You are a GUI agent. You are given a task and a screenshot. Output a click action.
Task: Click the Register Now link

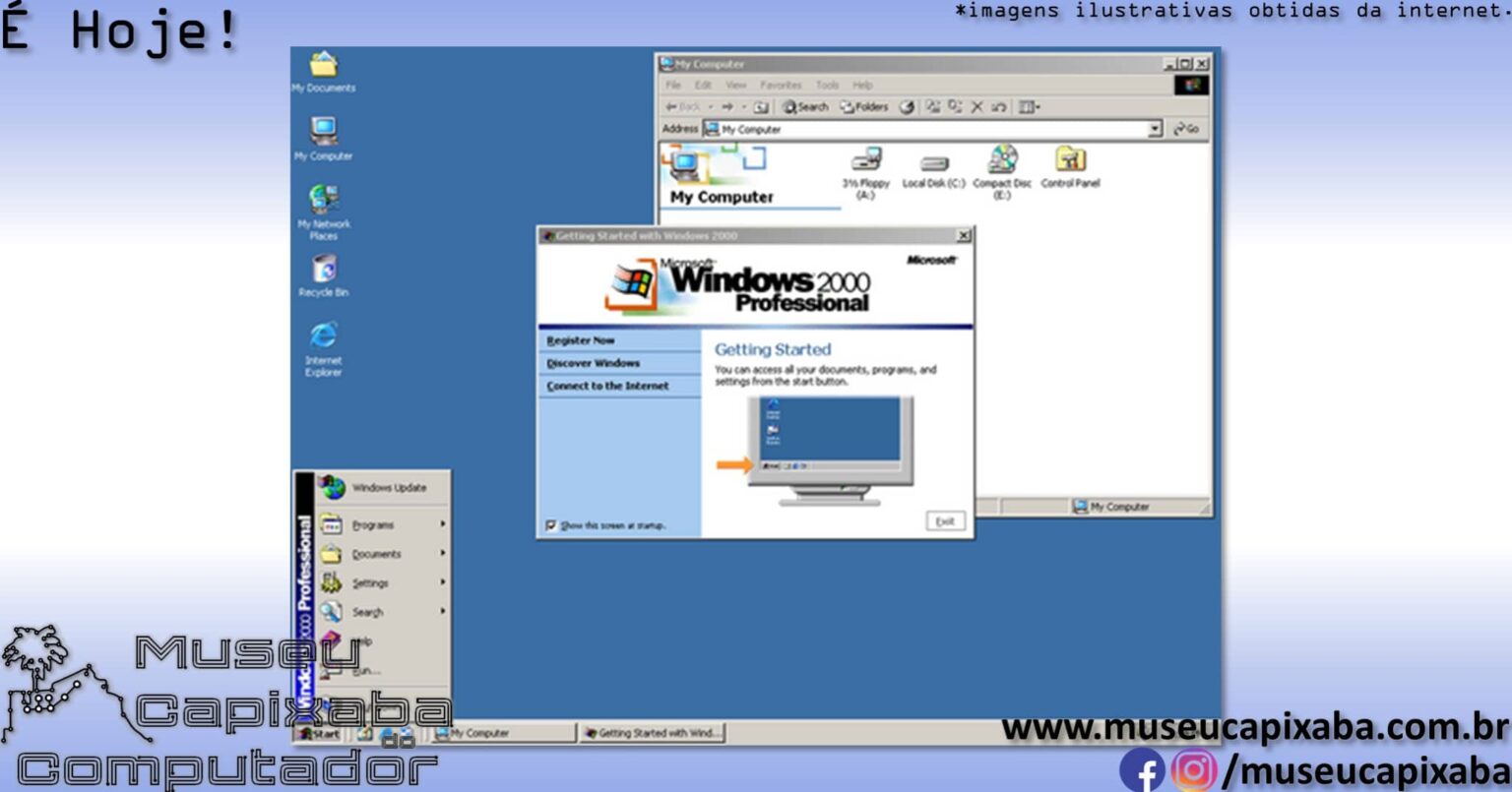point(579,339)
